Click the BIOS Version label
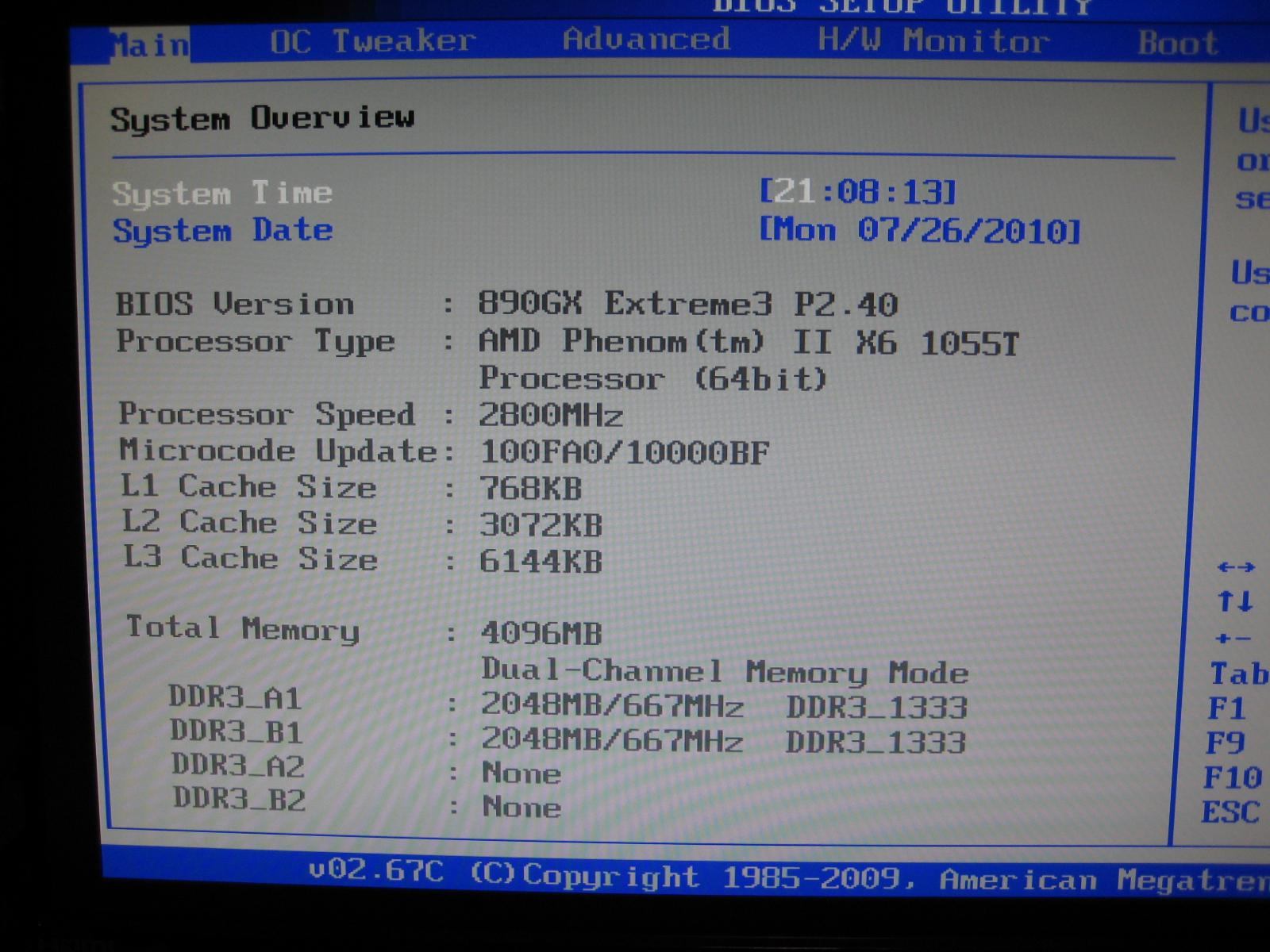The height and width of the screenshot is (952, 1270). [x=235, y=304]
